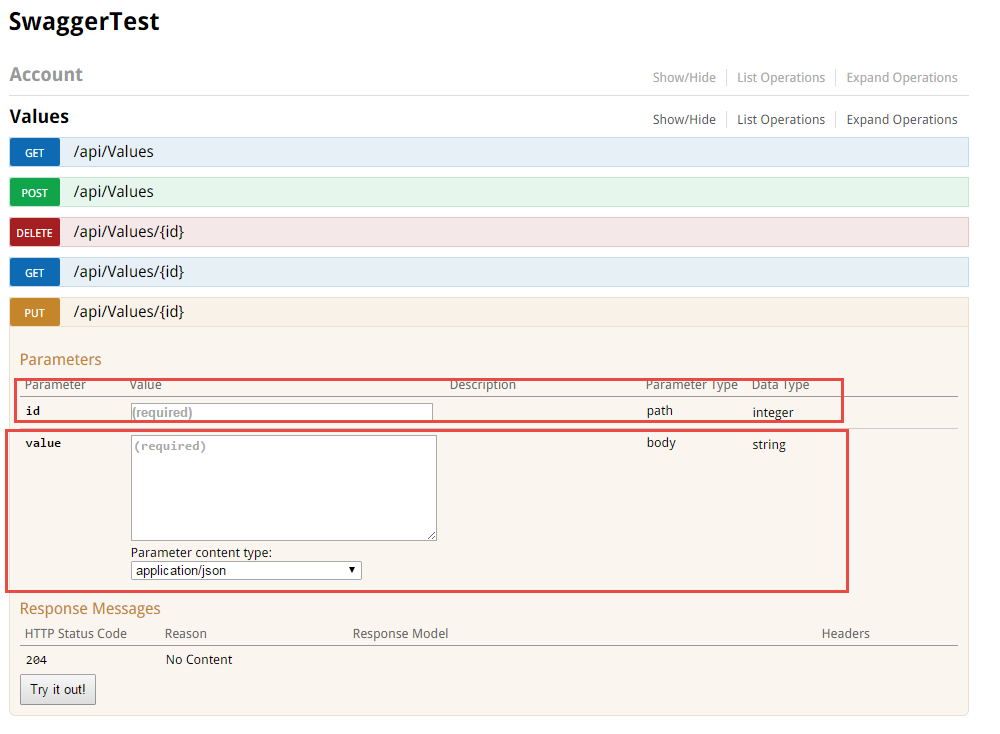Click the 'Response Model' column header

401,634
